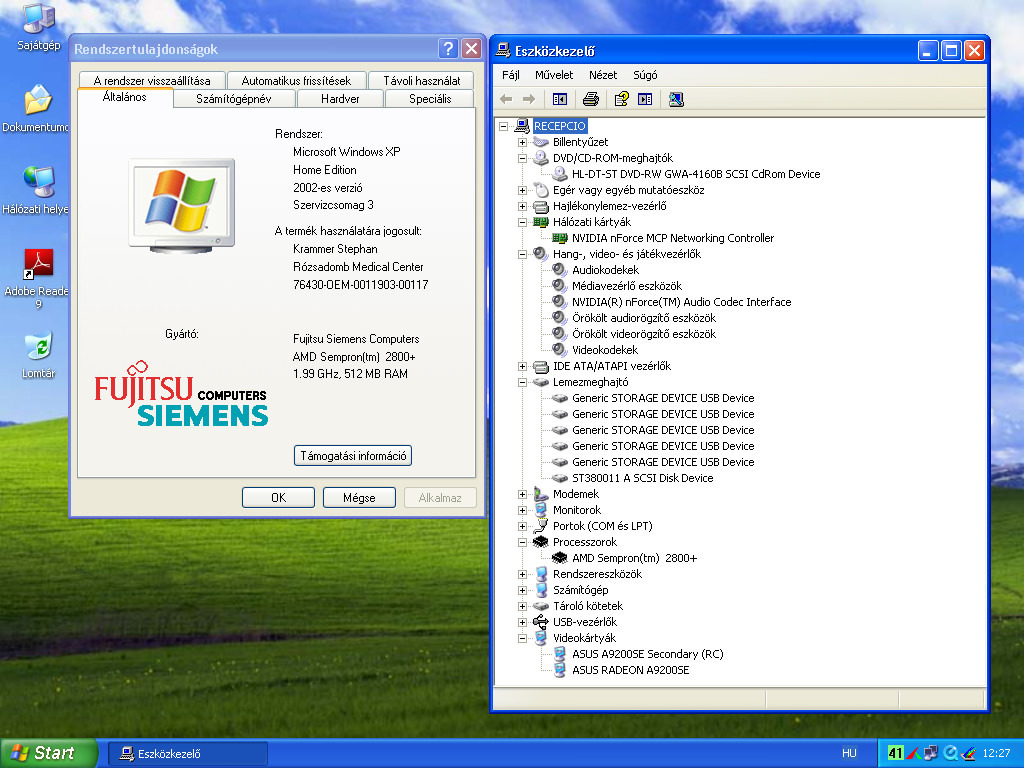Screen dimensions: 1024x768
Task: Open the Dokumentumok folder desktop icon
Action: 35,108
